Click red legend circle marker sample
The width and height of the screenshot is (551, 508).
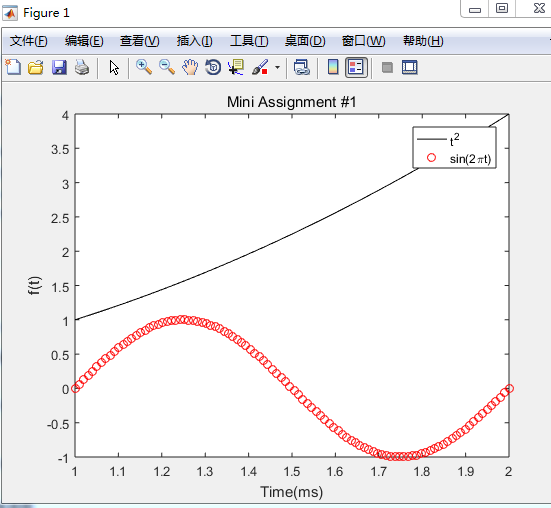[432, 158]
